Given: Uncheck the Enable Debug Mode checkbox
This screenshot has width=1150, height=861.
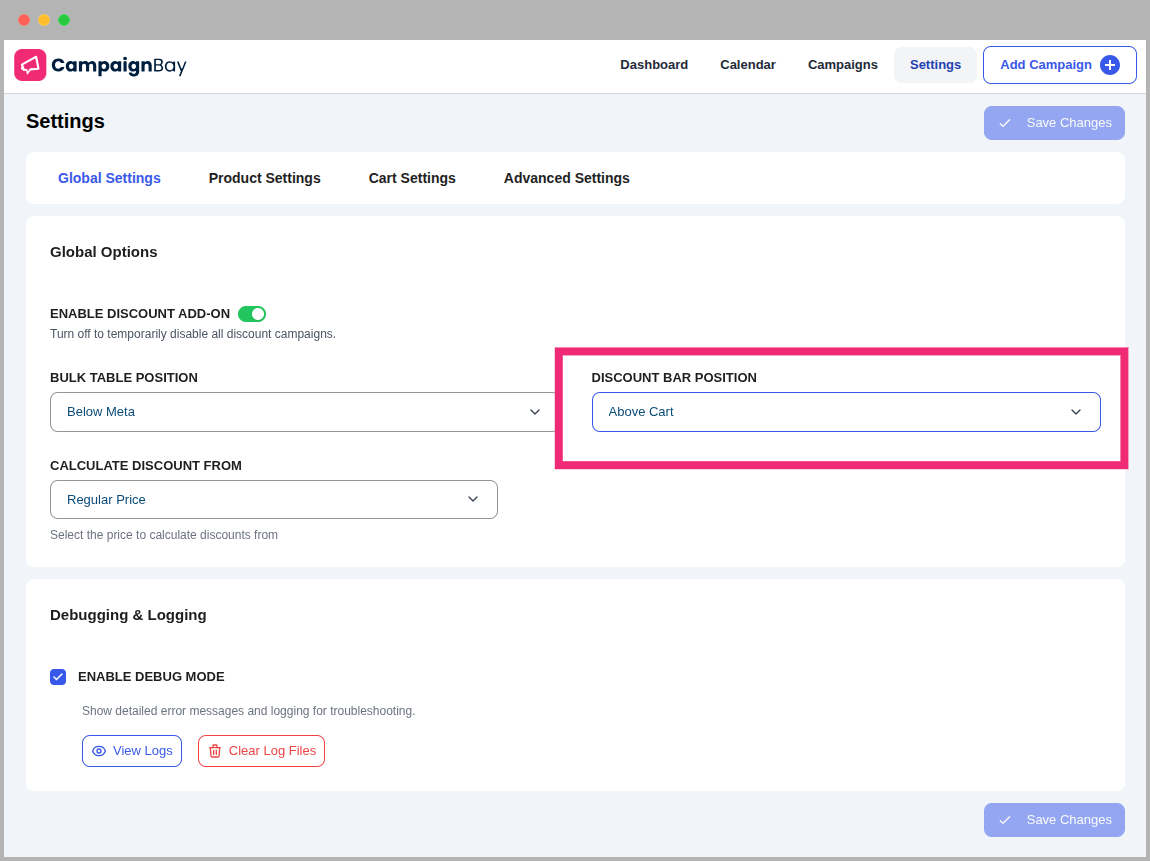Looking at the screenshot, I should coord(58,677).
